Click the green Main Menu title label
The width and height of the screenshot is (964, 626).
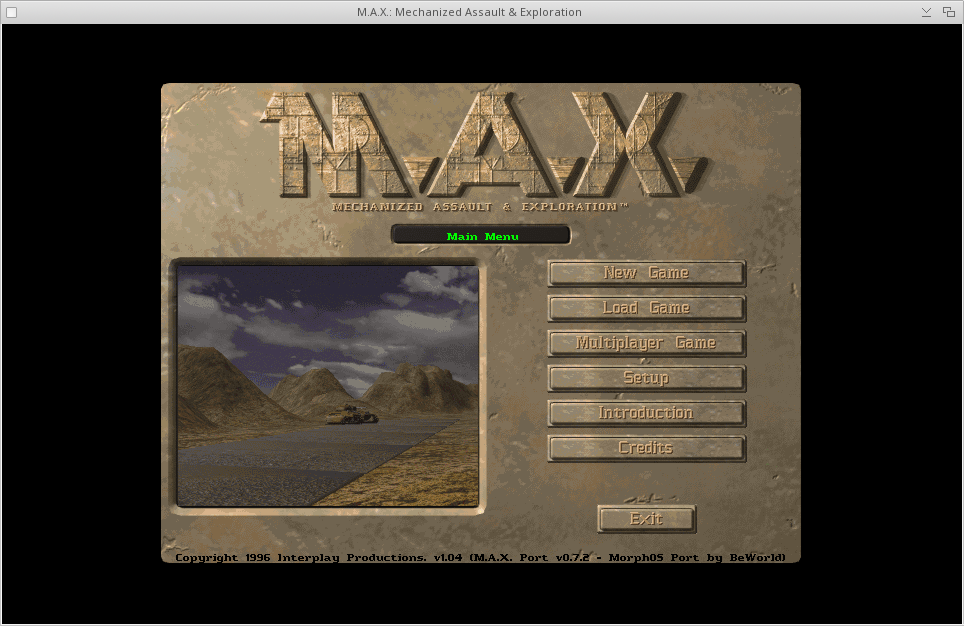[481, 236]
